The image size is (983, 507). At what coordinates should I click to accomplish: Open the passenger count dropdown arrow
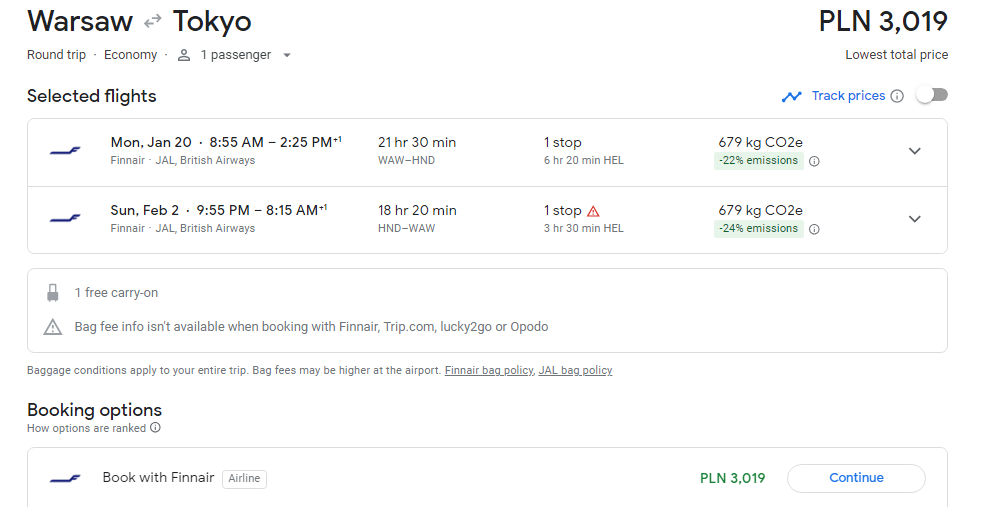tap(286, 55)
